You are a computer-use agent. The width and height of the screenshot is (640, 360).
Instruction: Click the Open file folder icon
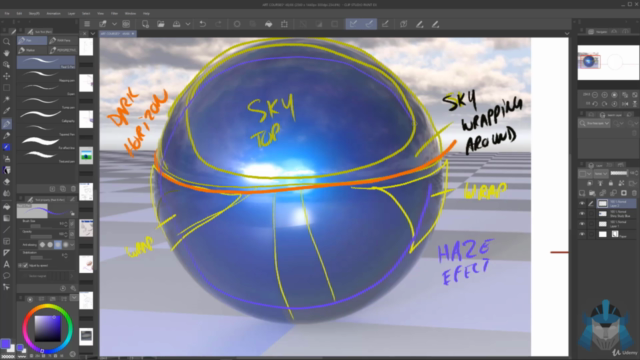click(x=161, y=24)
